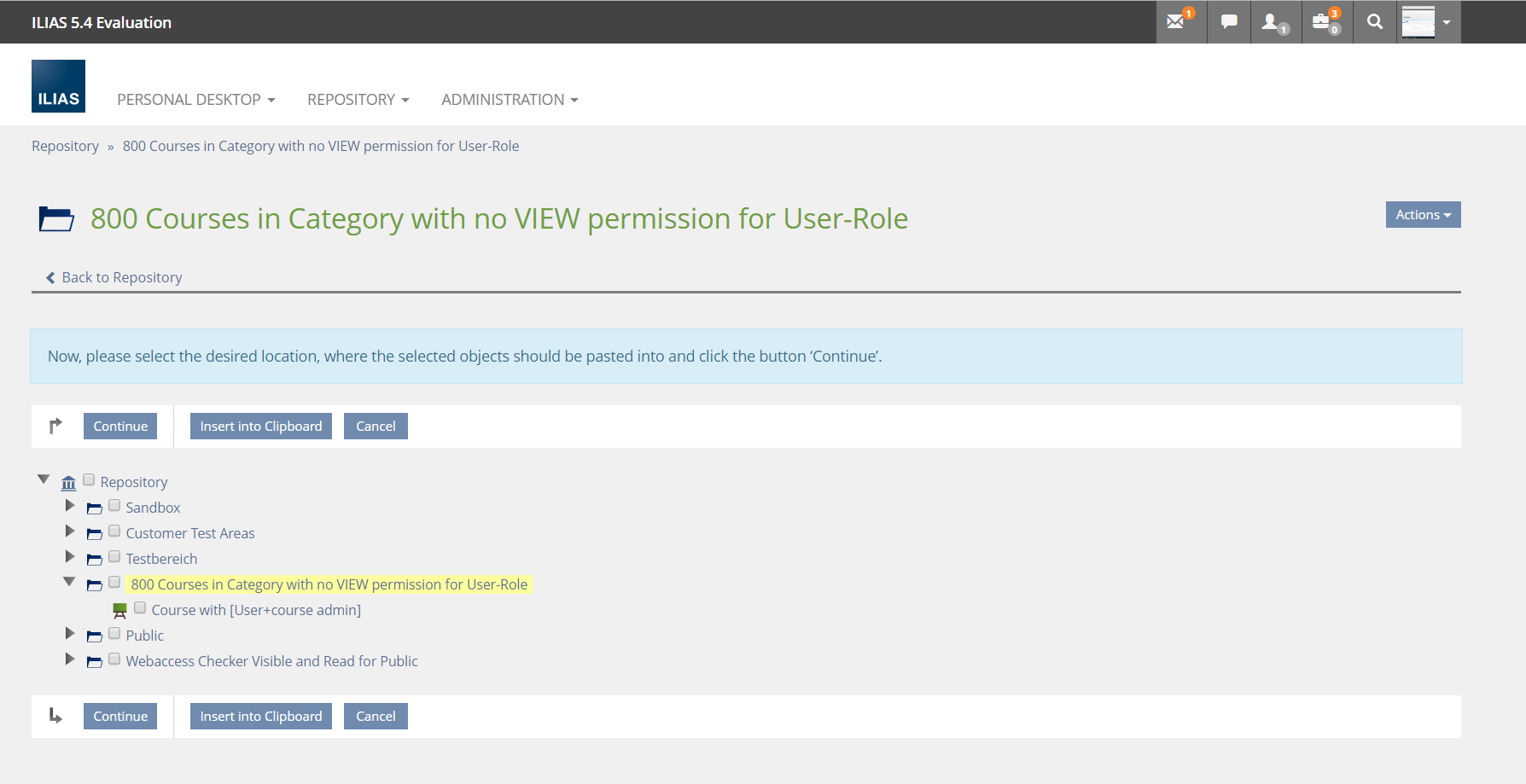Open the Actions dropdown
Image resolution: width=1526 pixels, height=784 pixels.
[1422, 215]
